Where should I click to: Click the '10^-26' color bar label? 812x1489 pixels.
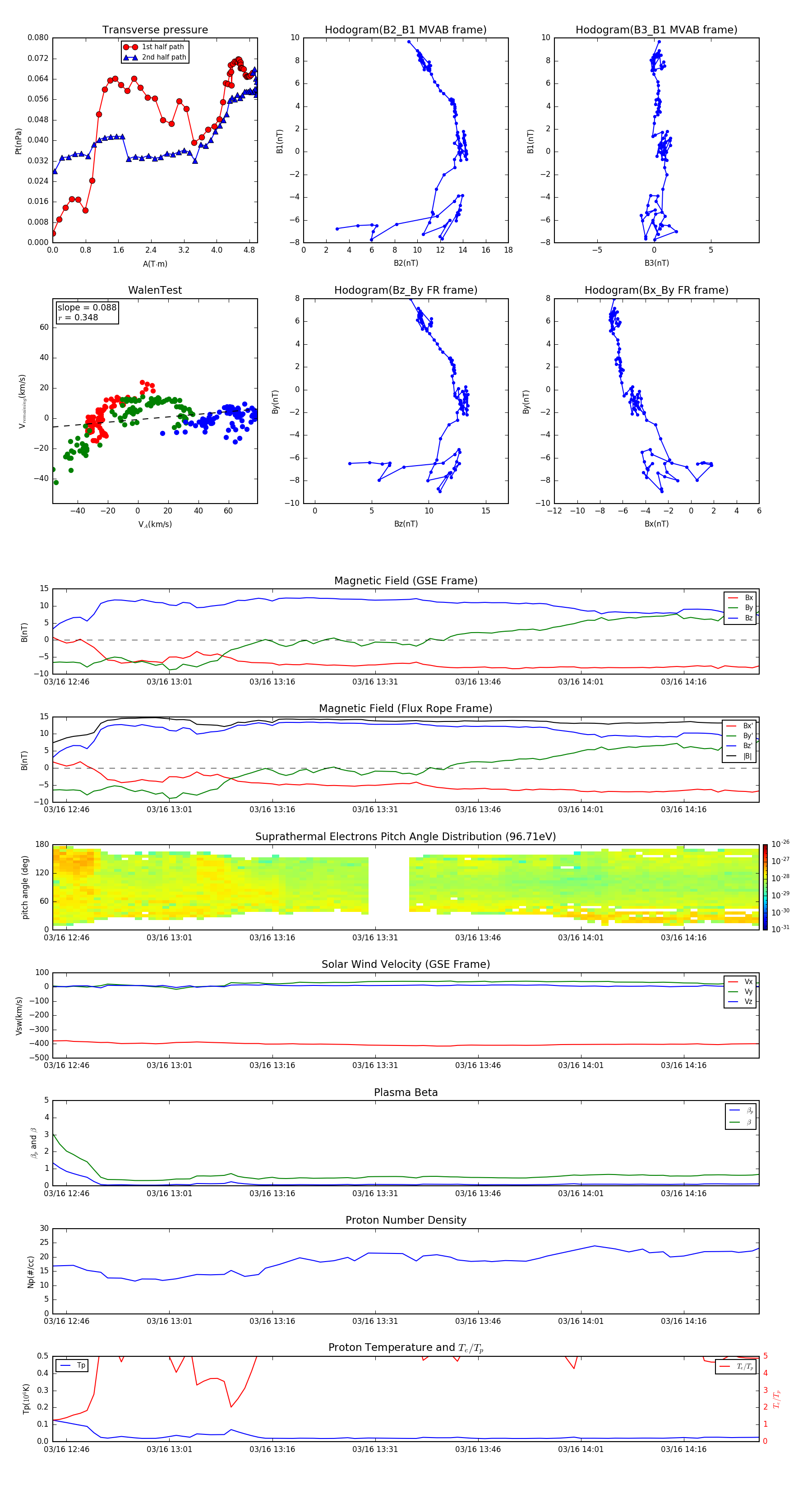(780, 844)
